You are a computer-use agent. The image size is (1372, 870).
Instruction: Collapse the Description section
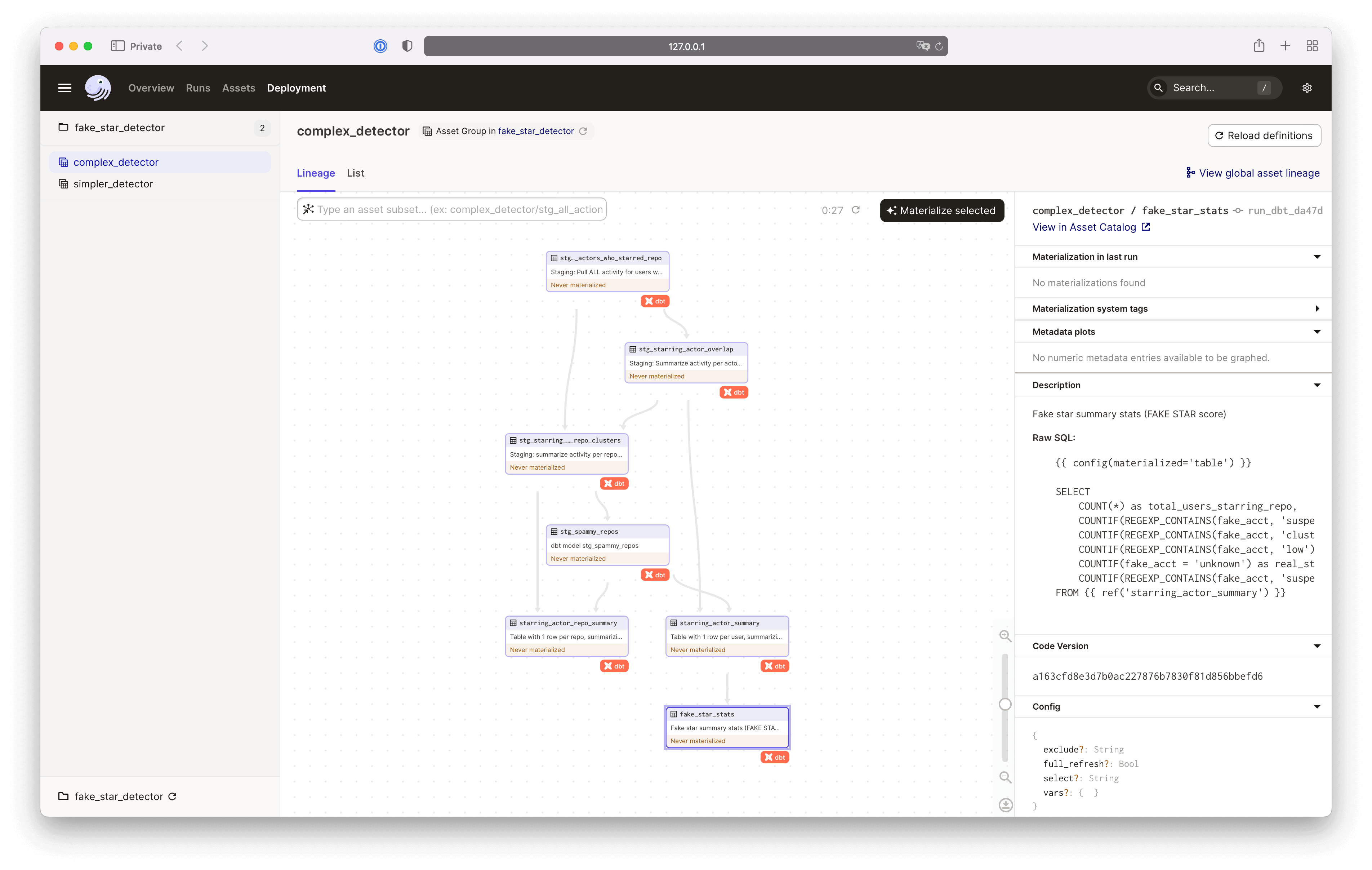click(1317, 385)
